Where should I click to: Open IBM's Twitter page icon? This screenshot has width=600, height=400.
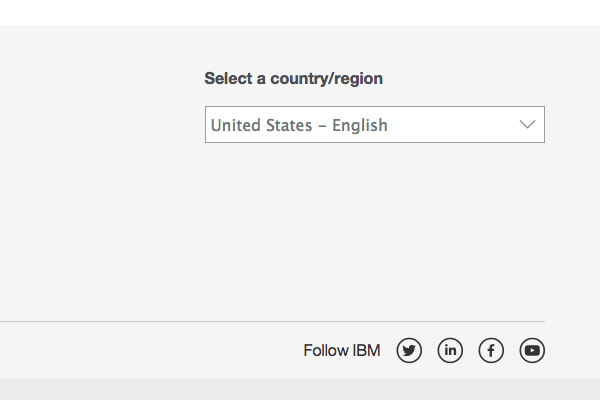click(409, 350)
